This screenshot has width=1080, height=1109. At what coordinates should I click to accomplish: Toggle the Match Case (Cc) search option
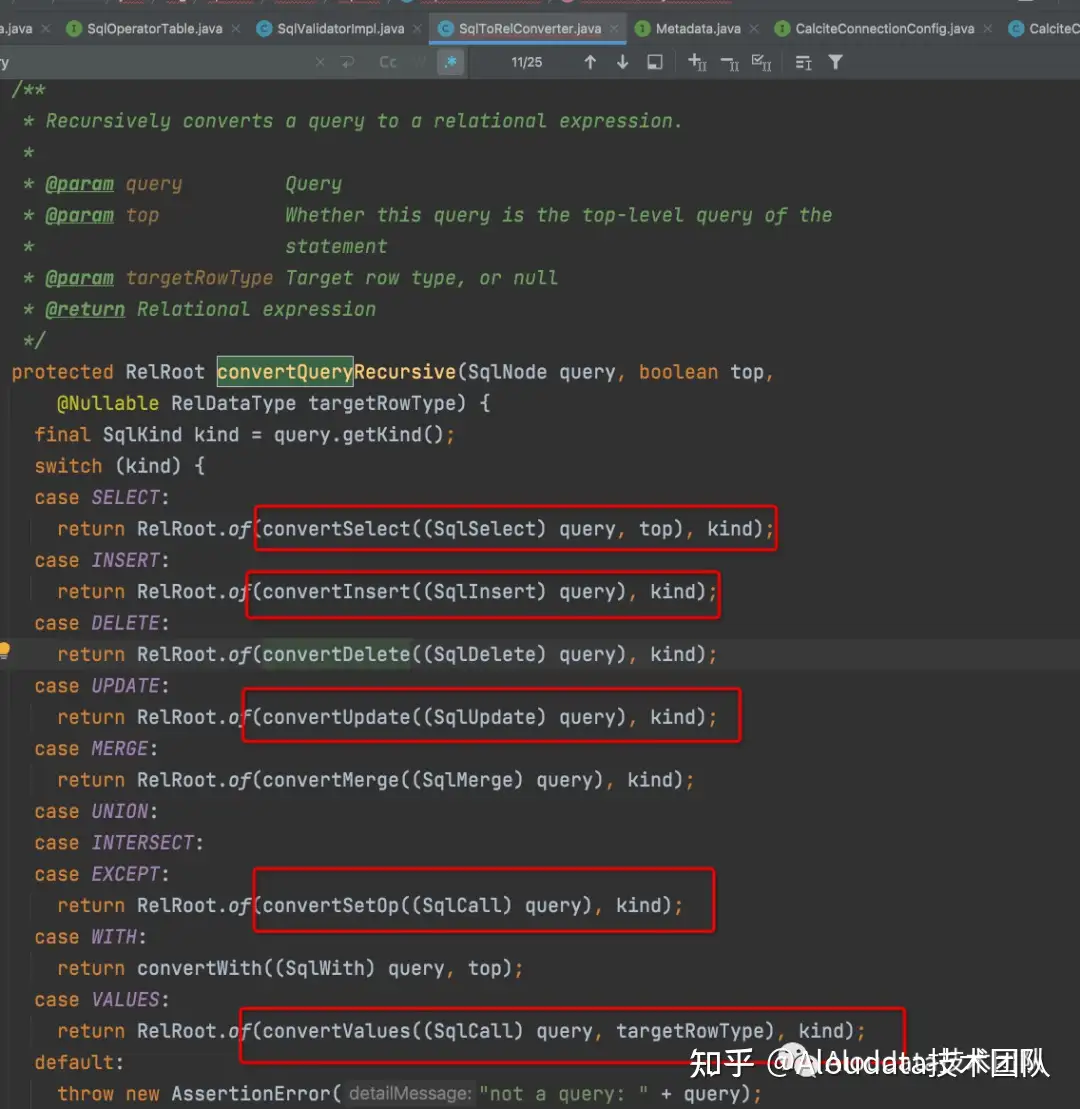388,62
